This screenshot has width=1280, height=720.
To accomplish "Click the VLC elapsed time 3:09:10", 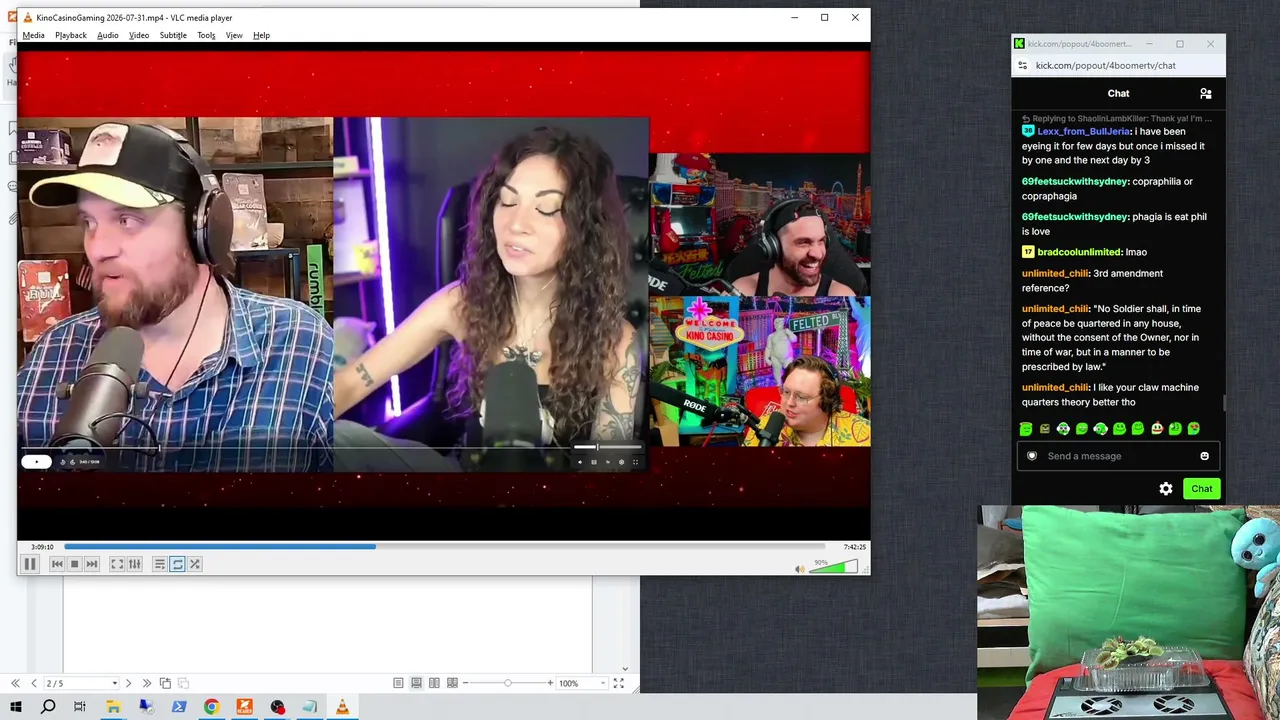I will [42, 547].
